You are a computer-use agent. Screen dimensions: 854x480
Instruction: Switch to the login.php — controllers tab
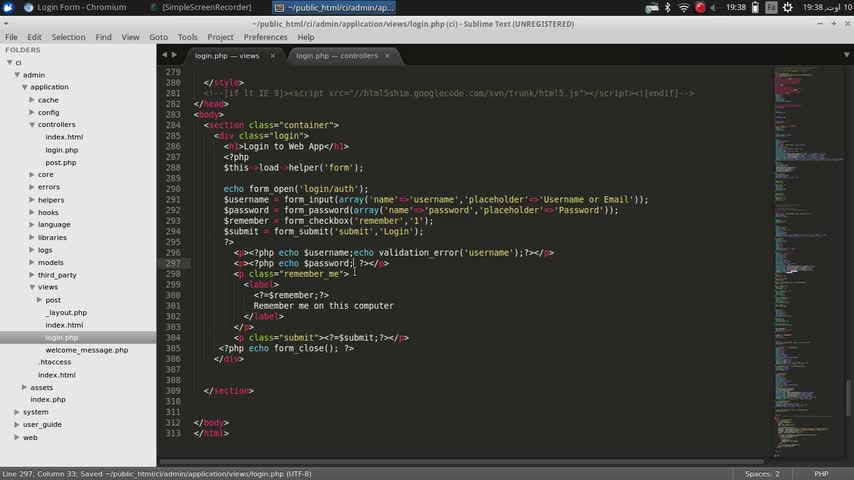click(x=337, y=56)
